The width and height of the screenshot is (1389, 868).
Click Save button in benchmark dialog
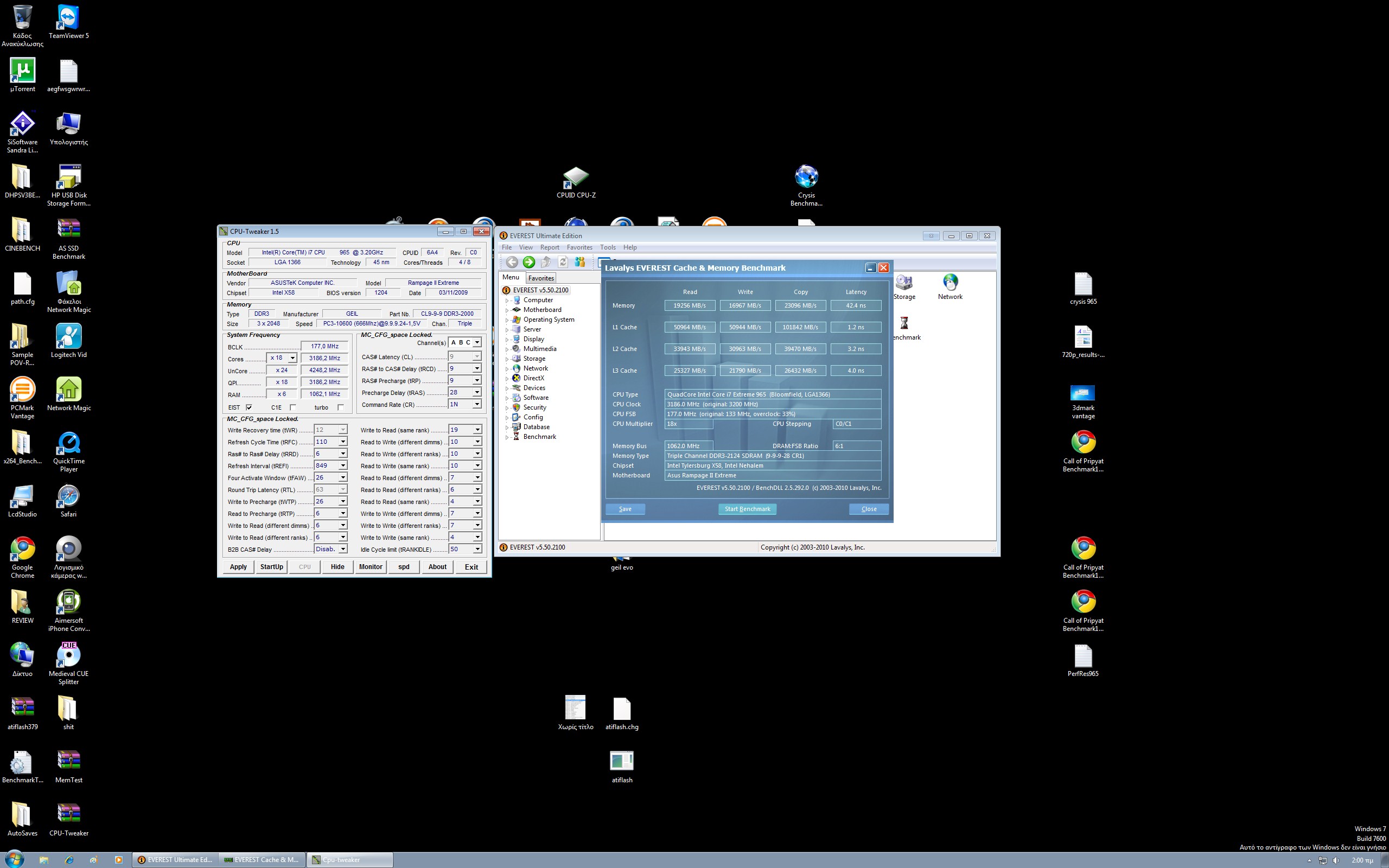coord(625,509)
